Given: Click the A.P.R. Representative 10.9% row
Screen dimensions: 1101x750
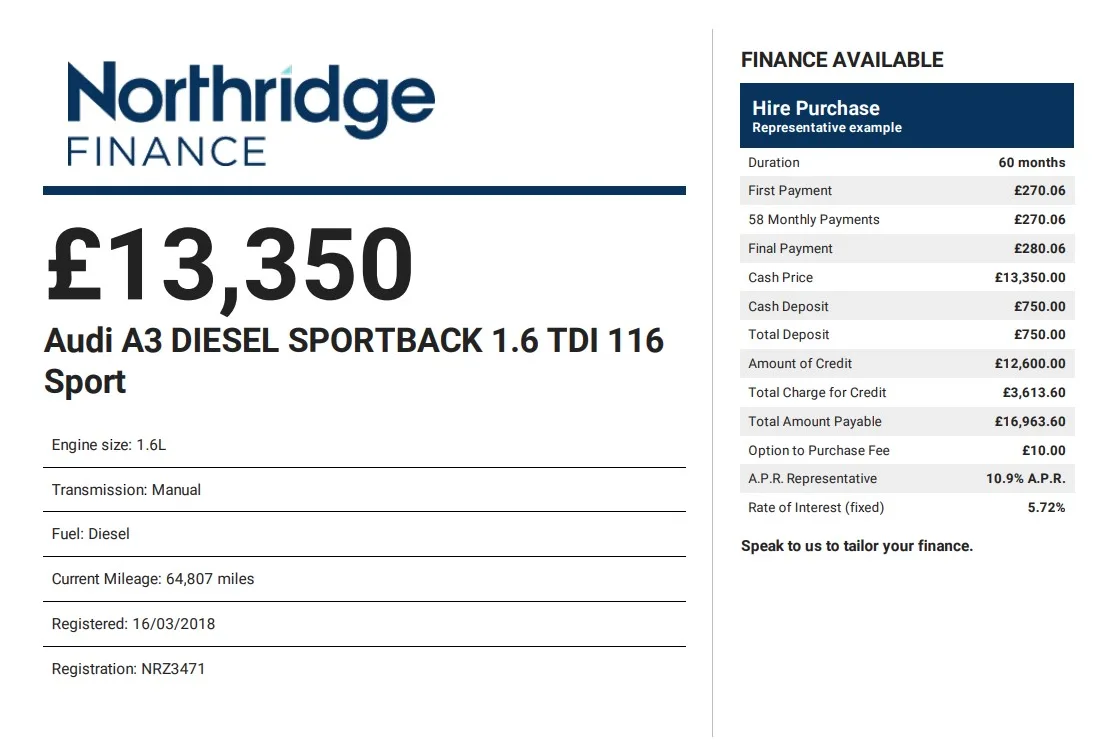Looking at the screenshot, I should 906,479.
